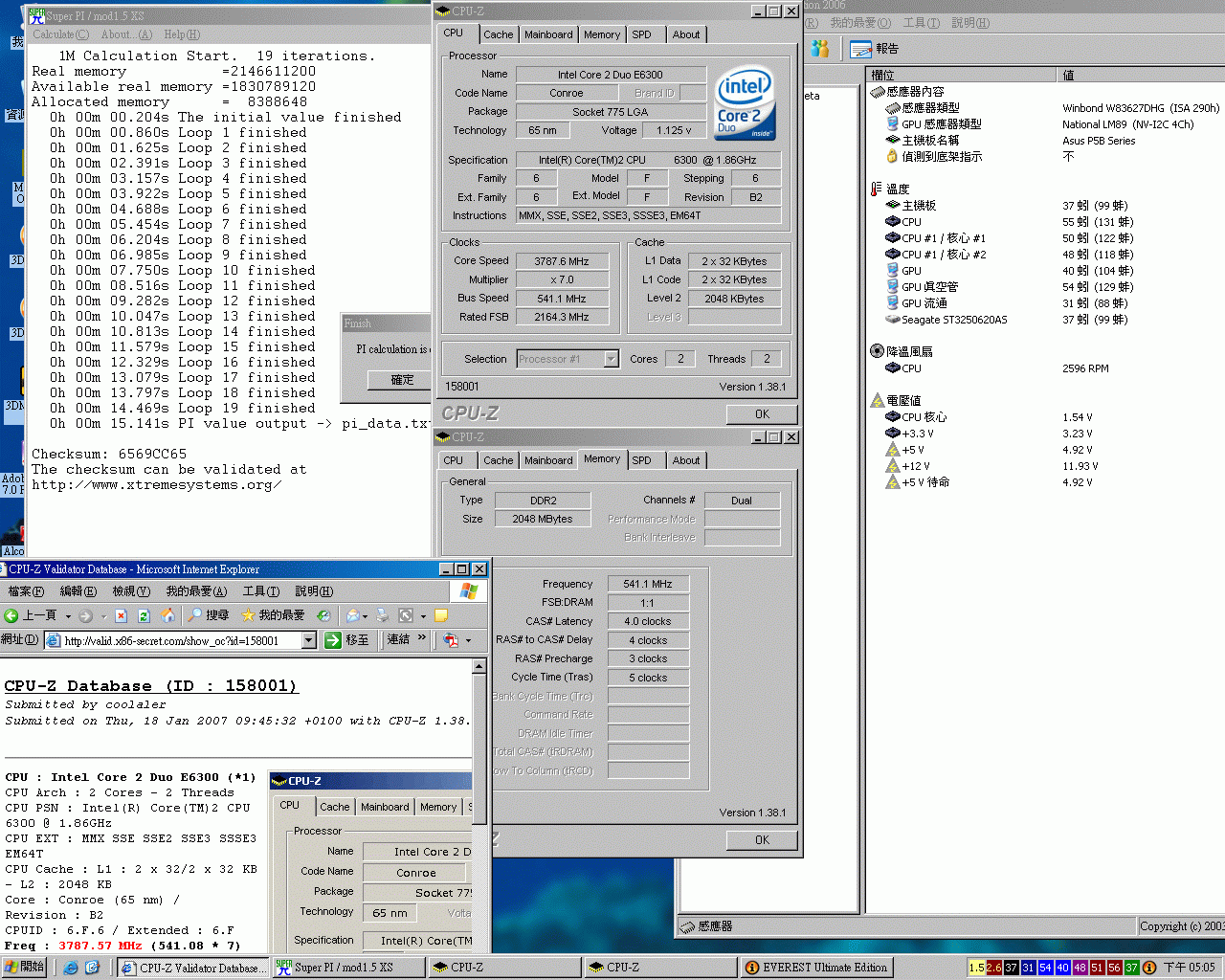1225x980 pixels.
Task: Expand IE Links chevron
Action: (422, 639)
